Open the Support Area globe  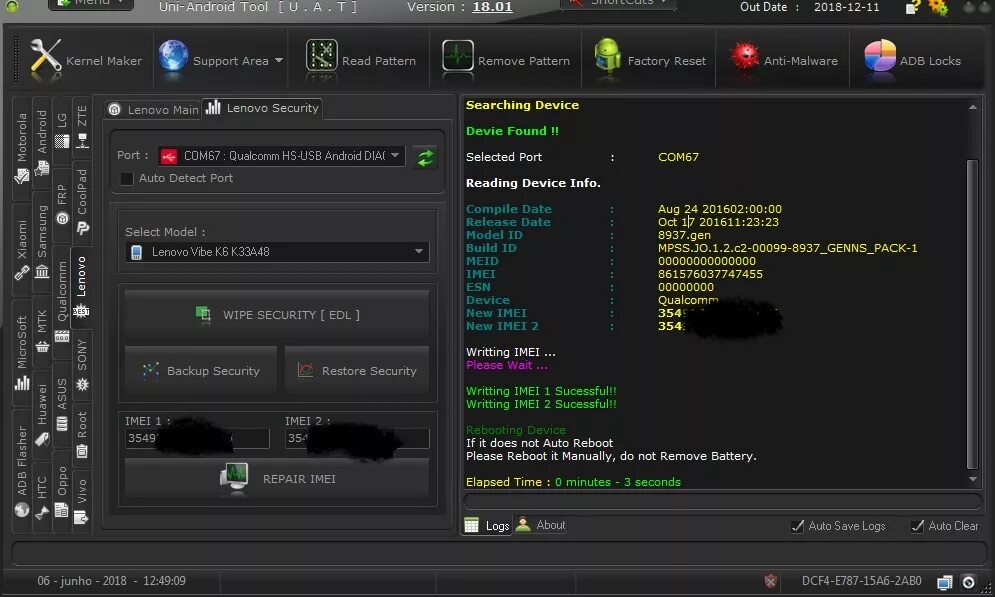(x=173, y=57)
